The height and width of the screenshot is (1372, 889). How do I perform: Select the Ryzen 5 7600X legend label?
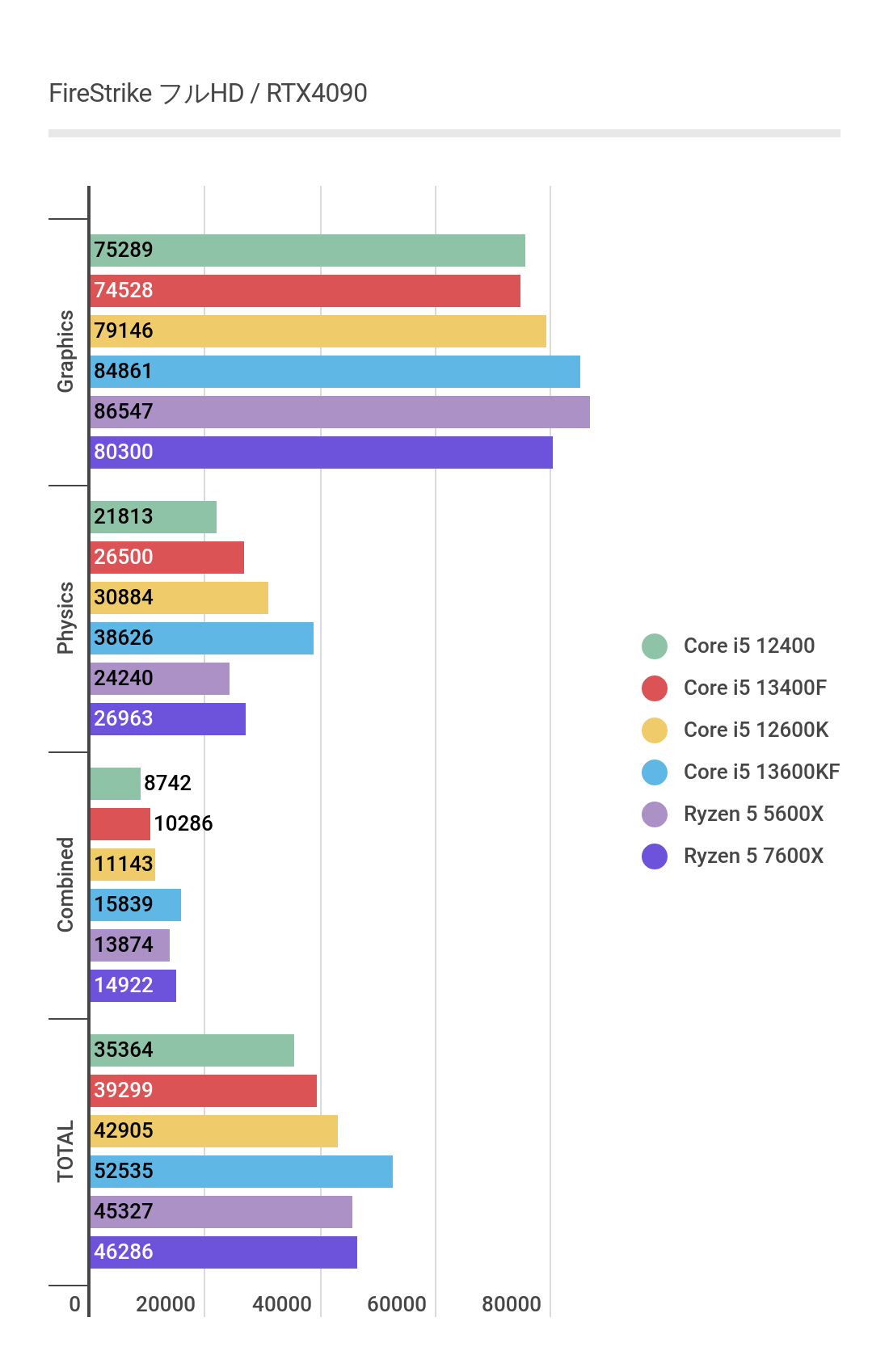[753, 856]
